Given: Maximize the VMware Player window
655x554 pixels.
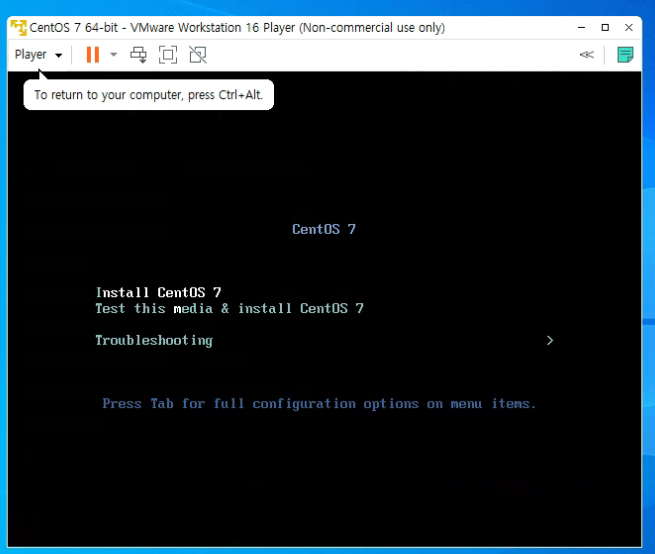Looking at the screenshot, I should pos(605,28).
